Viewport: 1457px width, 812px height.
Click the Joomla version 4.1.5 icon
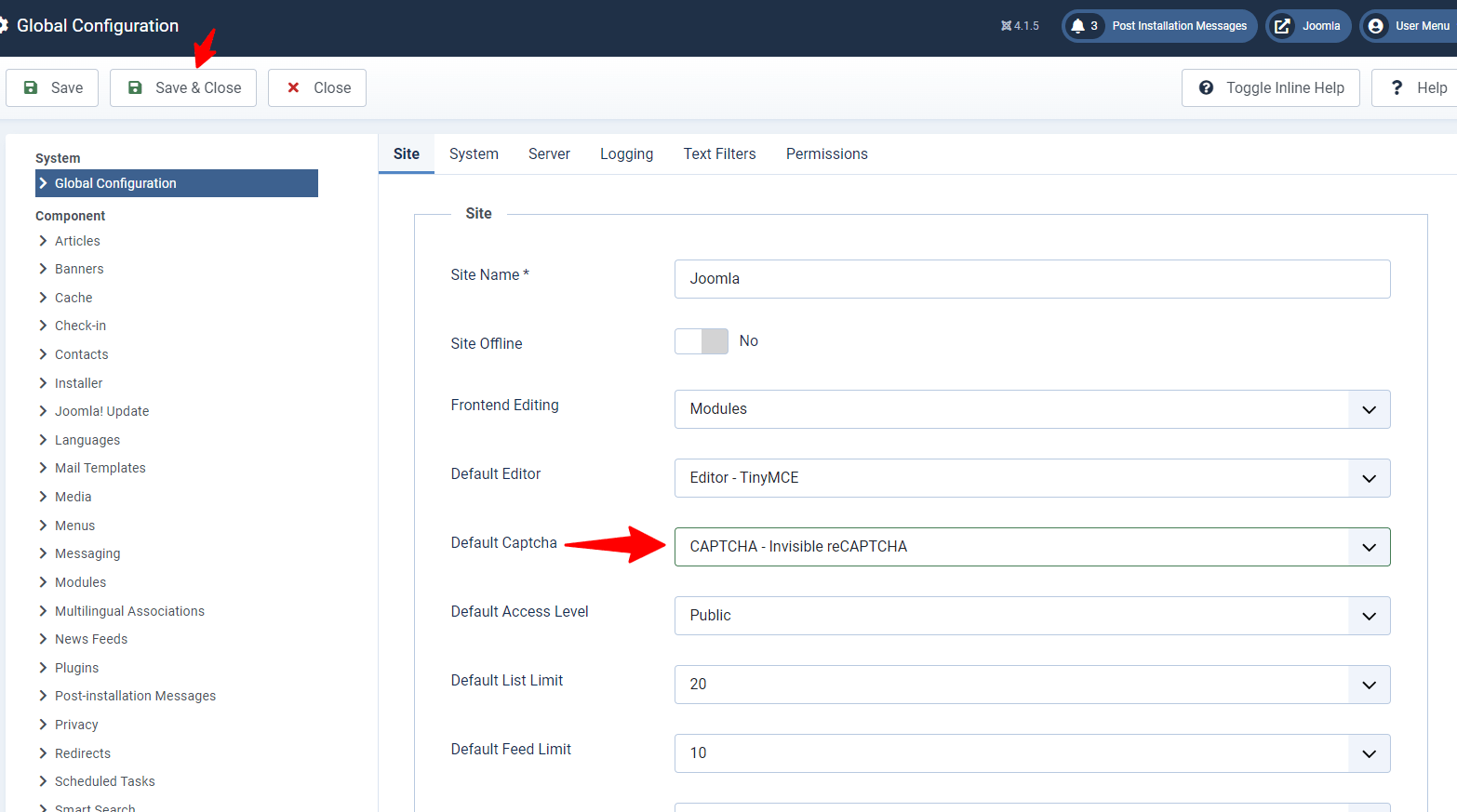pos(1006,26)
